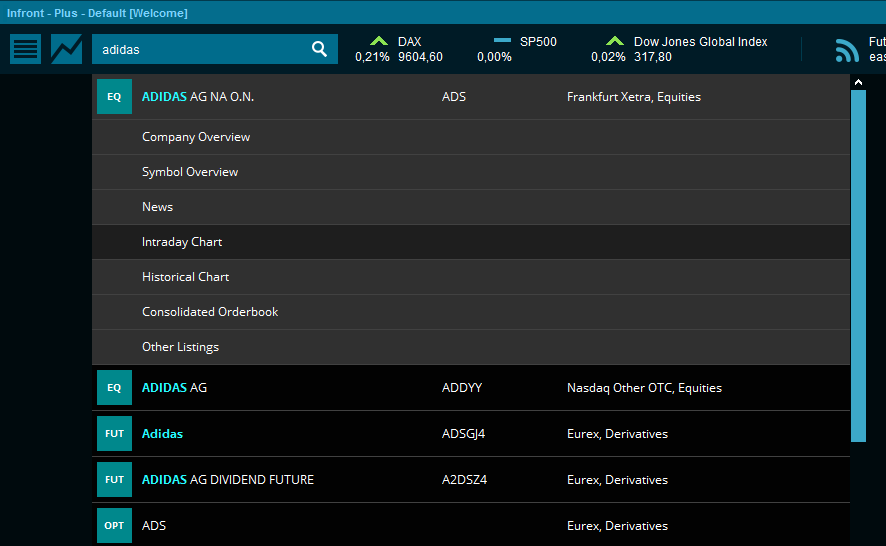
Task: Click ticker symbol ADS
Action: point(454,97)
